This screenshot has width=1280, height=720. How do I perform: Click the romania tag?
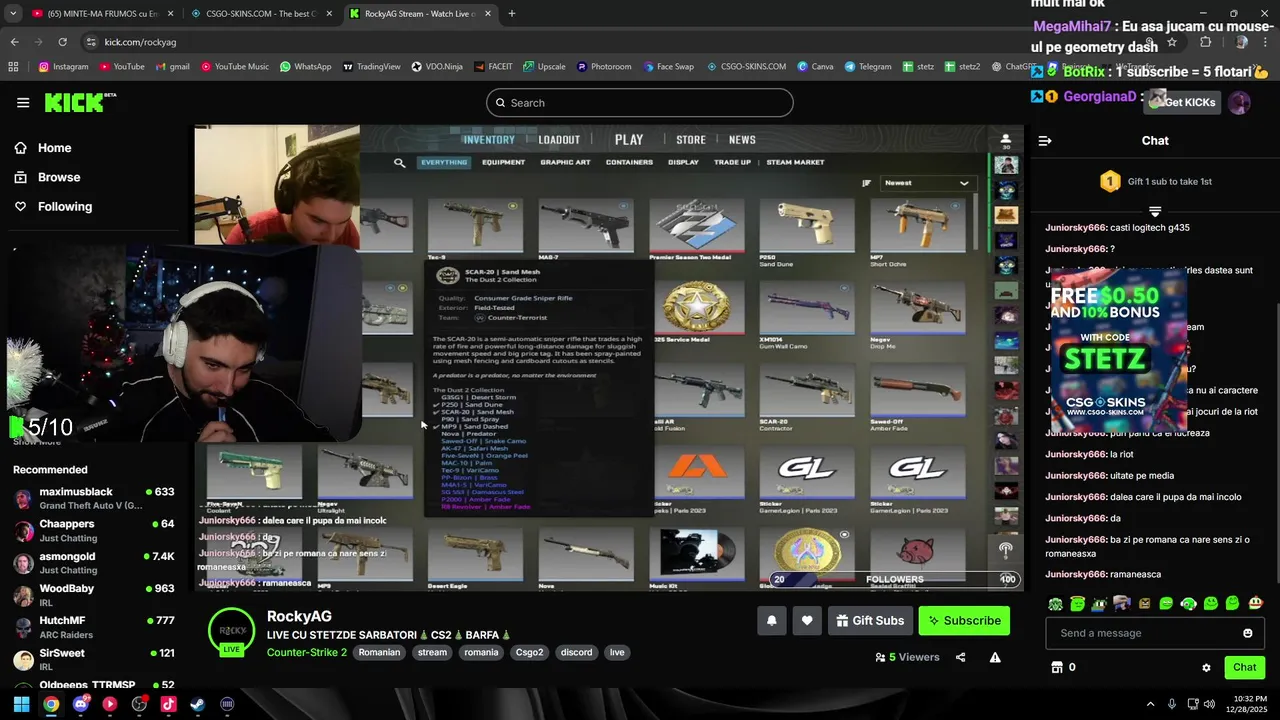(481, 652)
